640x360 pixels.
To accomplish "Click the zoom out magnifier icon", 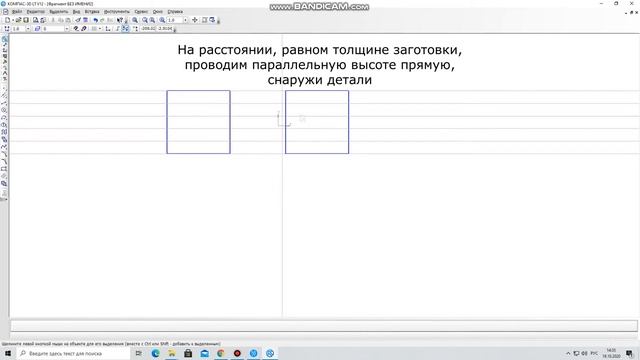I will (x=152, y=20).
